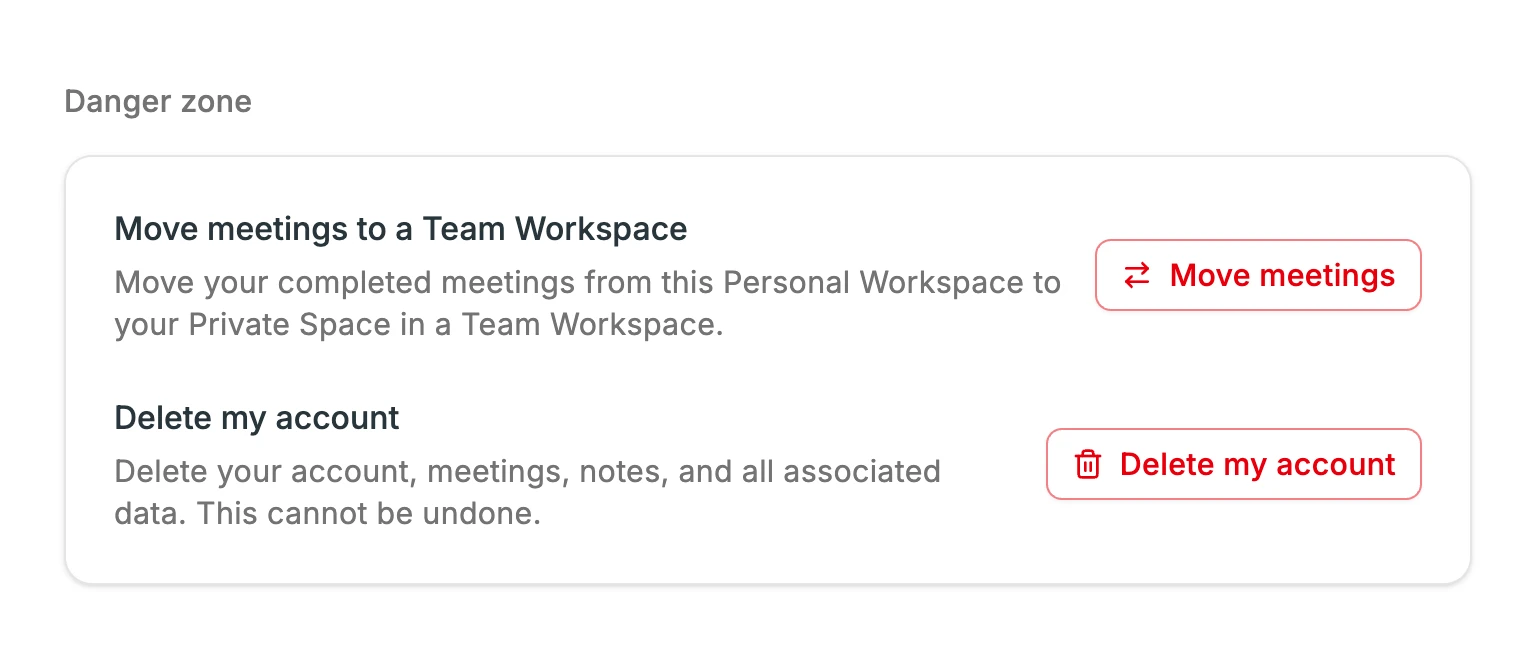1536x664 pixels.
Task: Select the Danger zone section heading
Action: [x=158, y=101]
